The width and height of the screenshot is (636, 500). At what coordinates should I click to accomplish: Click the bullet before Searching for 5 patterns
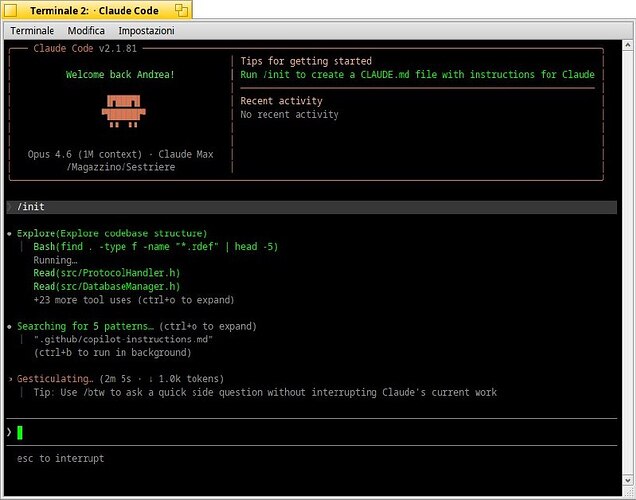pos(10,326)
